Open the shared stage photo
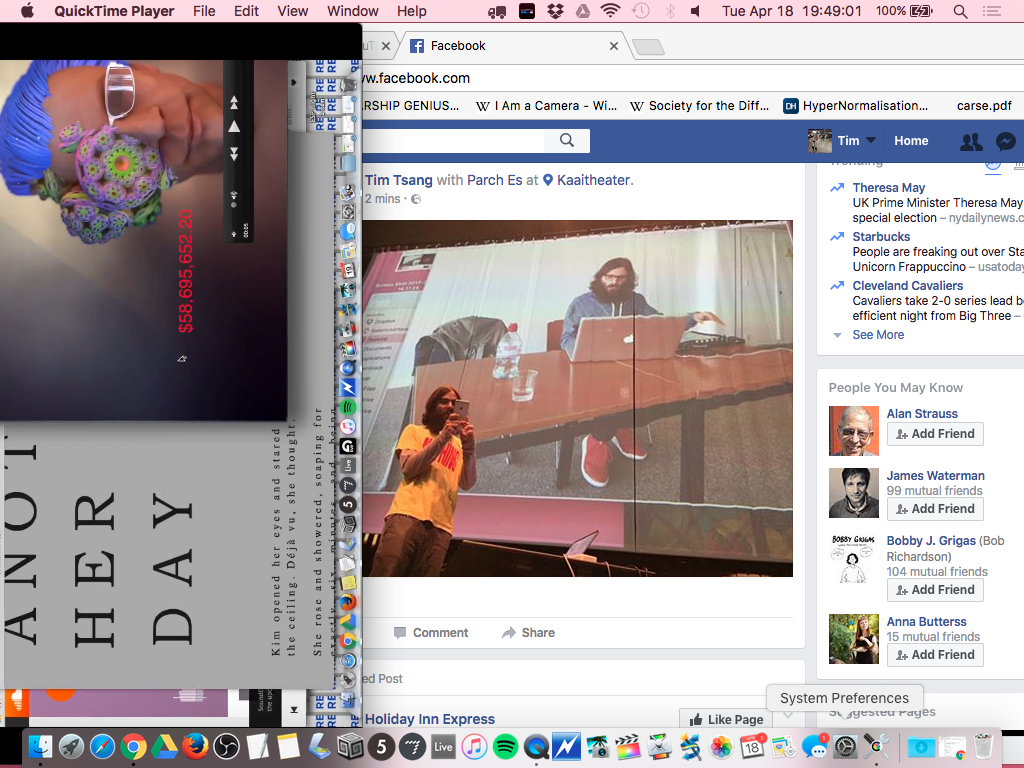This screenshot has width=1024, height=768. tap(578, 398)
